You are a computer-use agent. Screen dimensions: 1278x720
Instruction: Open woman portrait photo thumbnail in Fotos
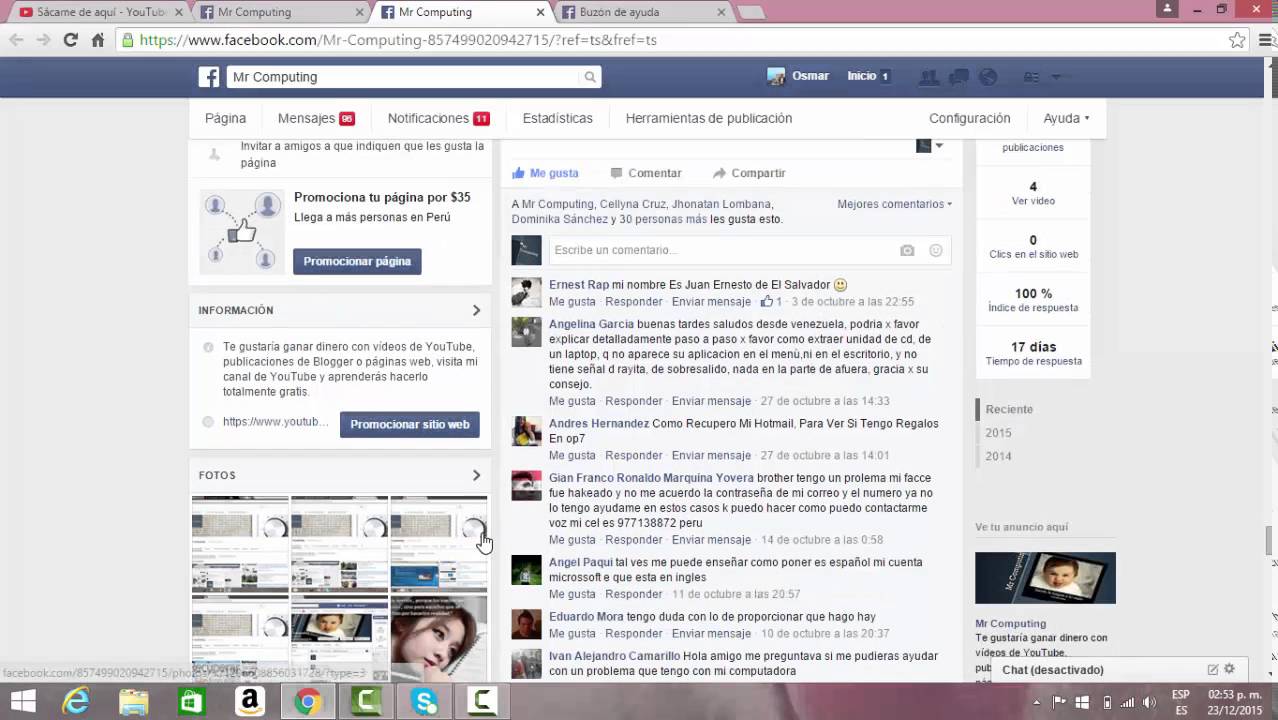(438, 638)
